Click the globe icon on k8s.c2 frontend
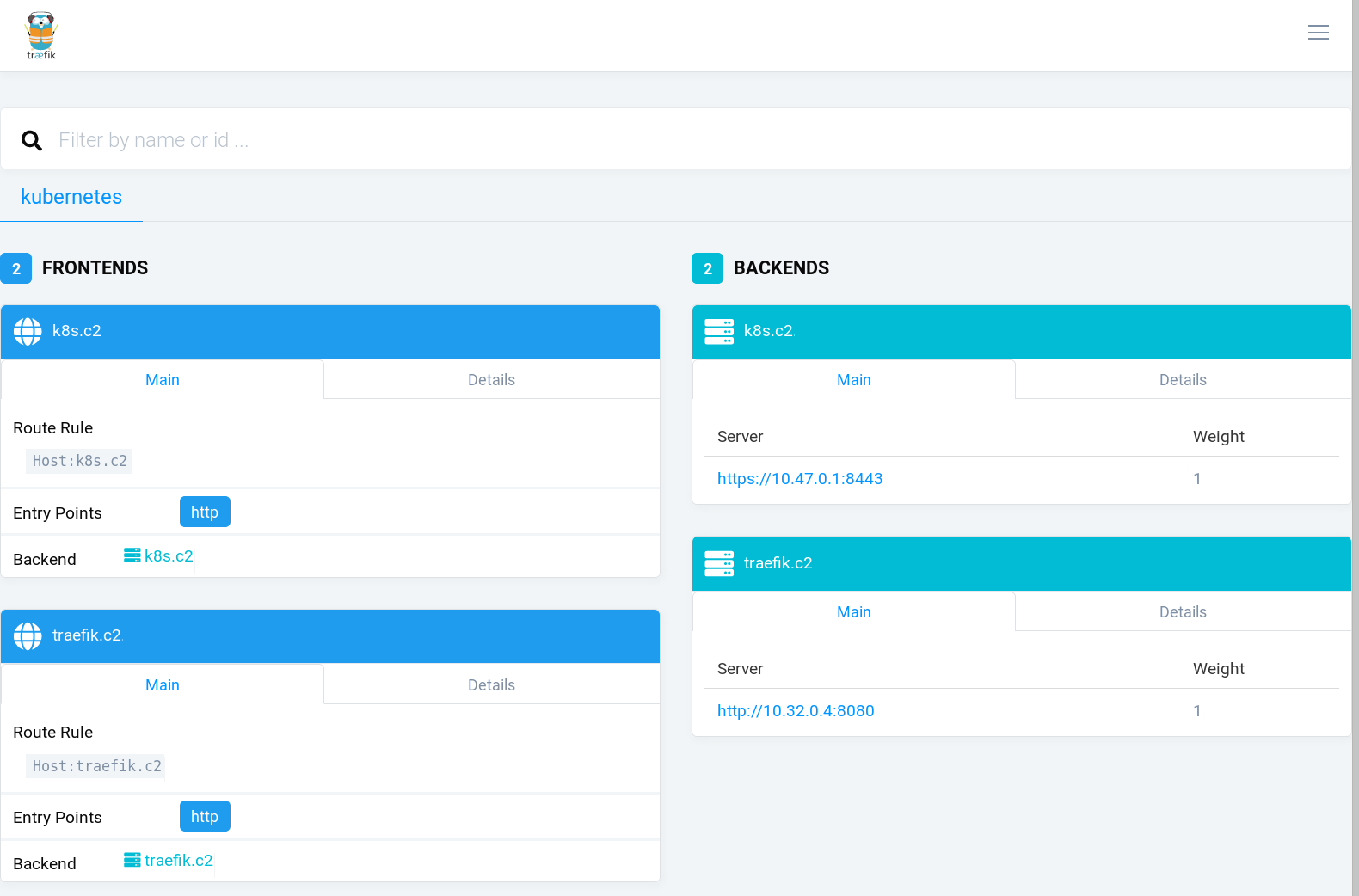 tap(28, 331)
